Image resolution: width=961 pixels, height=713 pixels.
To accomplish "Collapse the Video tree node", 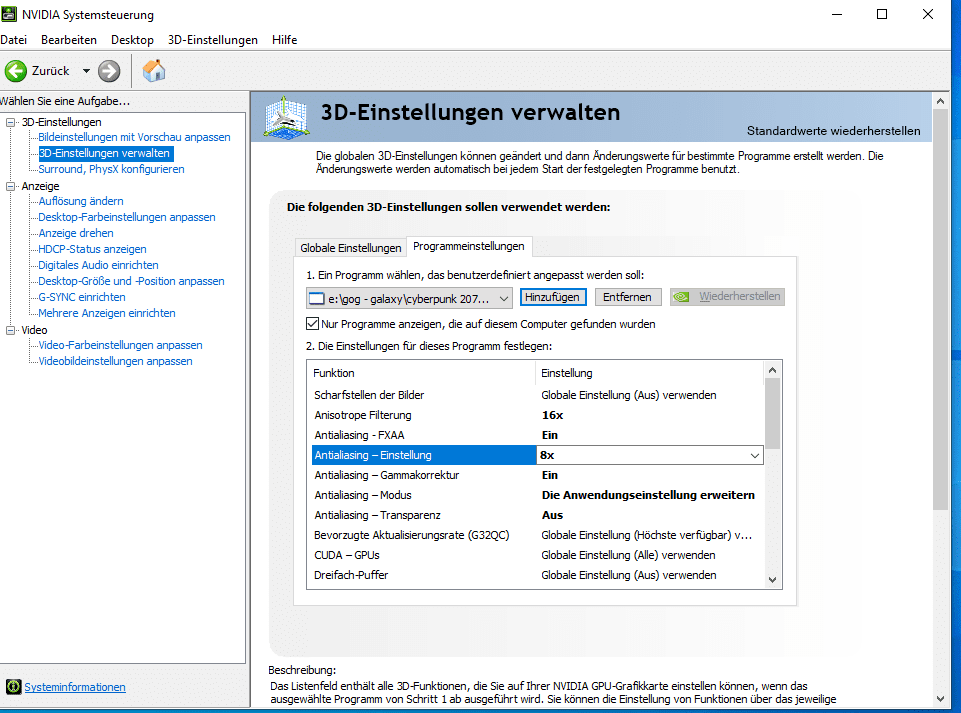I will coord(10,330).
